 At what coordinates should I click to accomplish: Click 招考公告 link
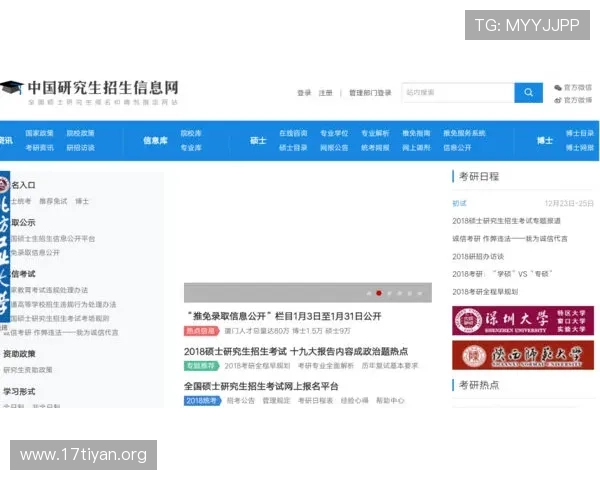pyautogui.click(x=241, y=401)
